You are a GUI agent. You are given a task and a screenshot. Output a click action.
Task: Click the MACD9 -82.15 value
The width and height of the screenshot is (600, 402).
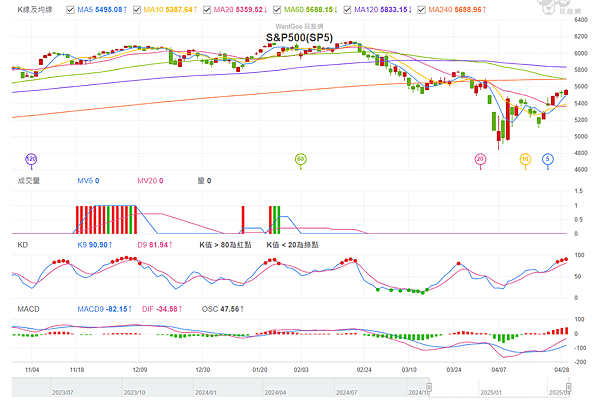point(104,309)
